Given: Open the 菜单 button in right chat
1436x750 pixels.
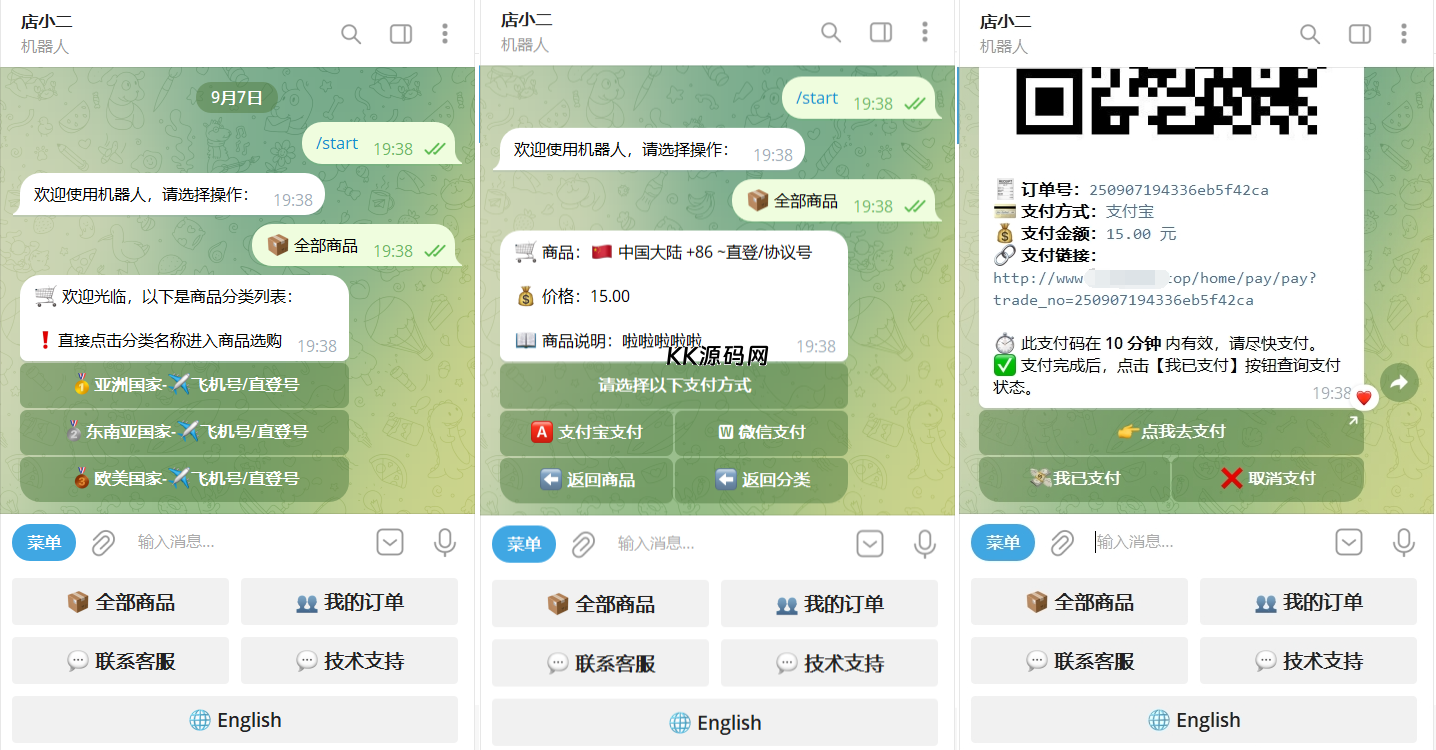Looking at the screenshot, I should click(x=1004, y=543).
